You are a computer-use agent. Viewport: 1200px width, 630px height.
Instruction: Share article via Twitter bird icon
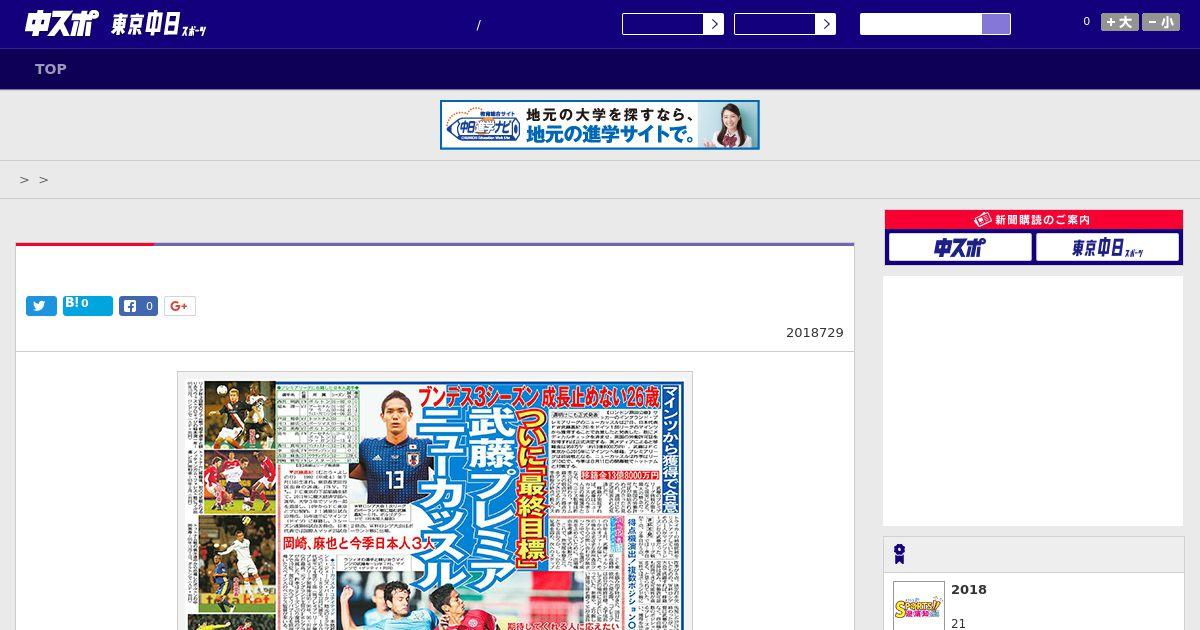[41, 306]
